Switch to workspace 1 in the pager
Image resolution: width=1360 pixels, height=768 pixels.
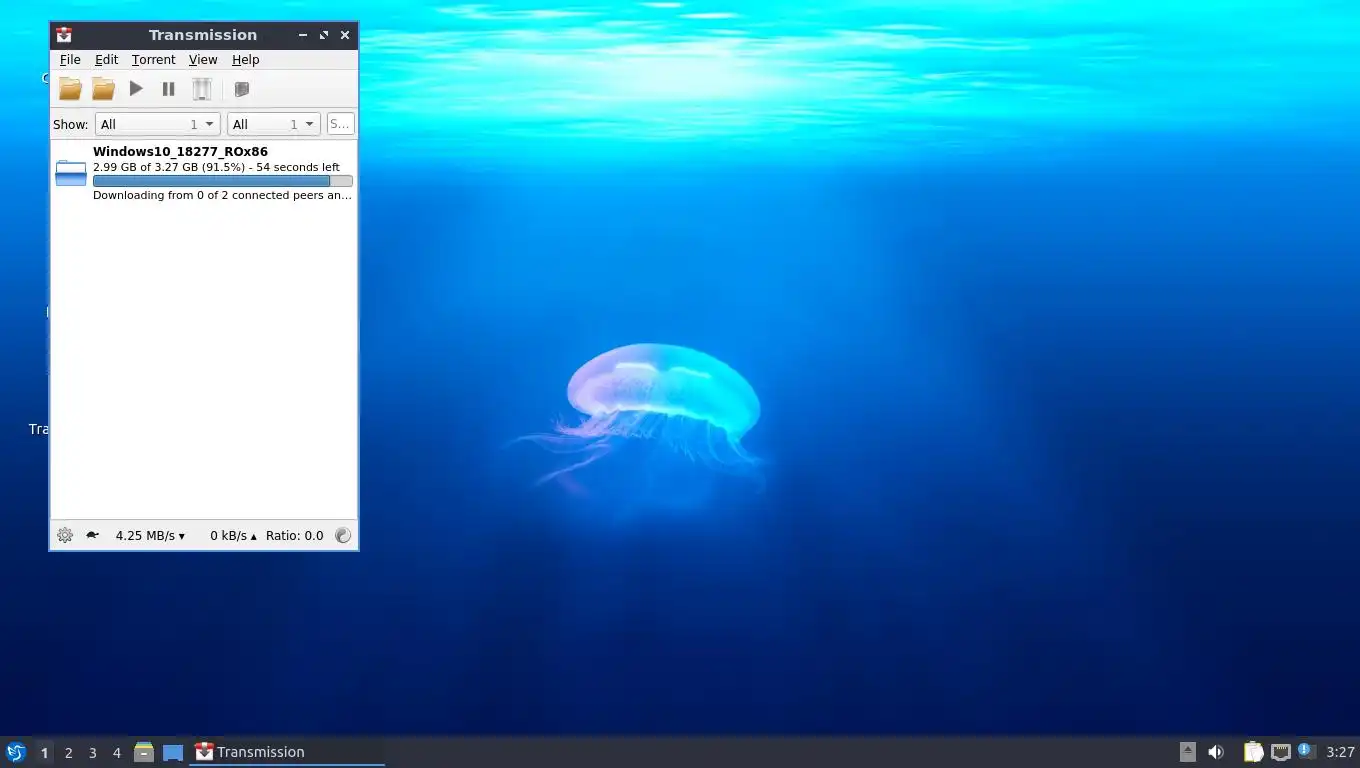pyautogui.click(x=44, y=753)
